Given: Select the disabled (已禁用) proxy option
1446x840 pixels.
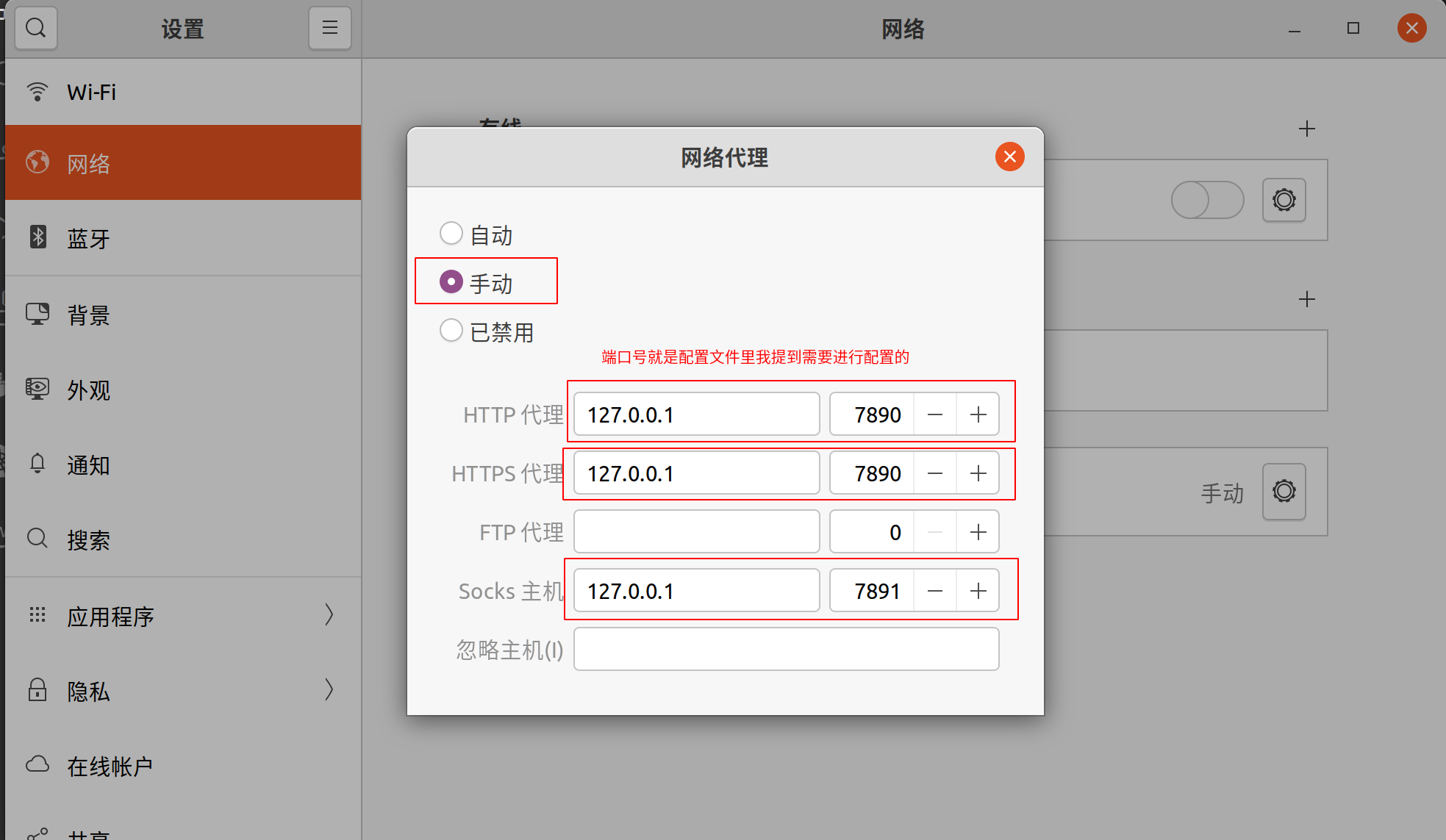Looking at the screenshot, I should [451, 331].
